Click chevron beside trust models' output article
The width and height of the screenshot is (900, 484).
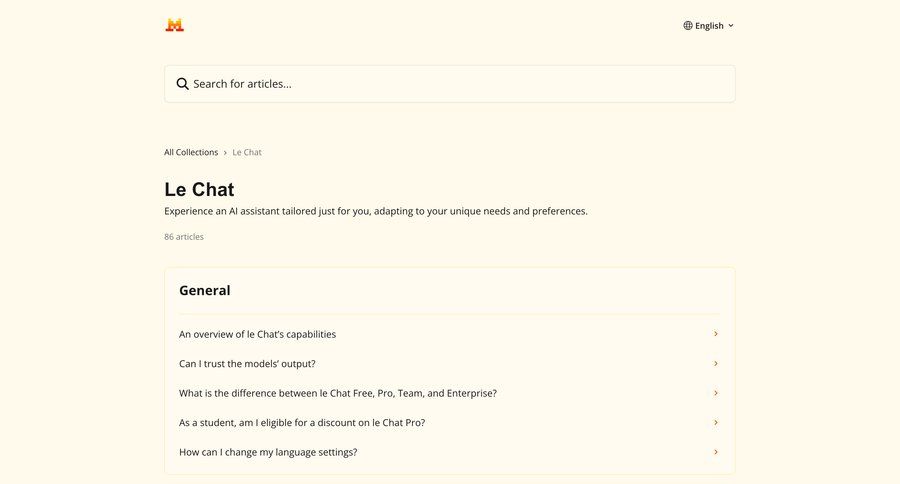click(x=716, y=364)
